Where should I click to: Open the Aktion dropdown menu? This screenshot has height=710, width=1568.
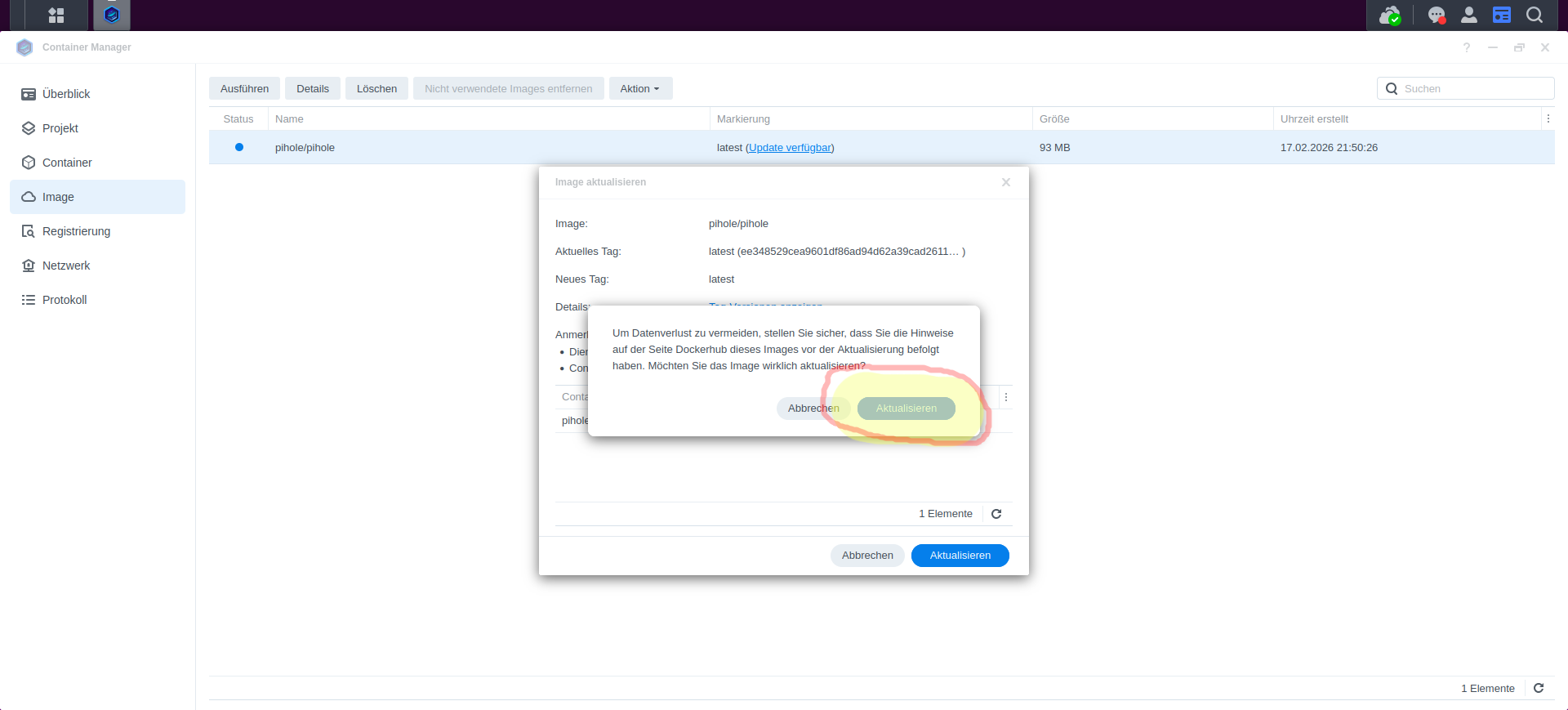tap(640, 88)
